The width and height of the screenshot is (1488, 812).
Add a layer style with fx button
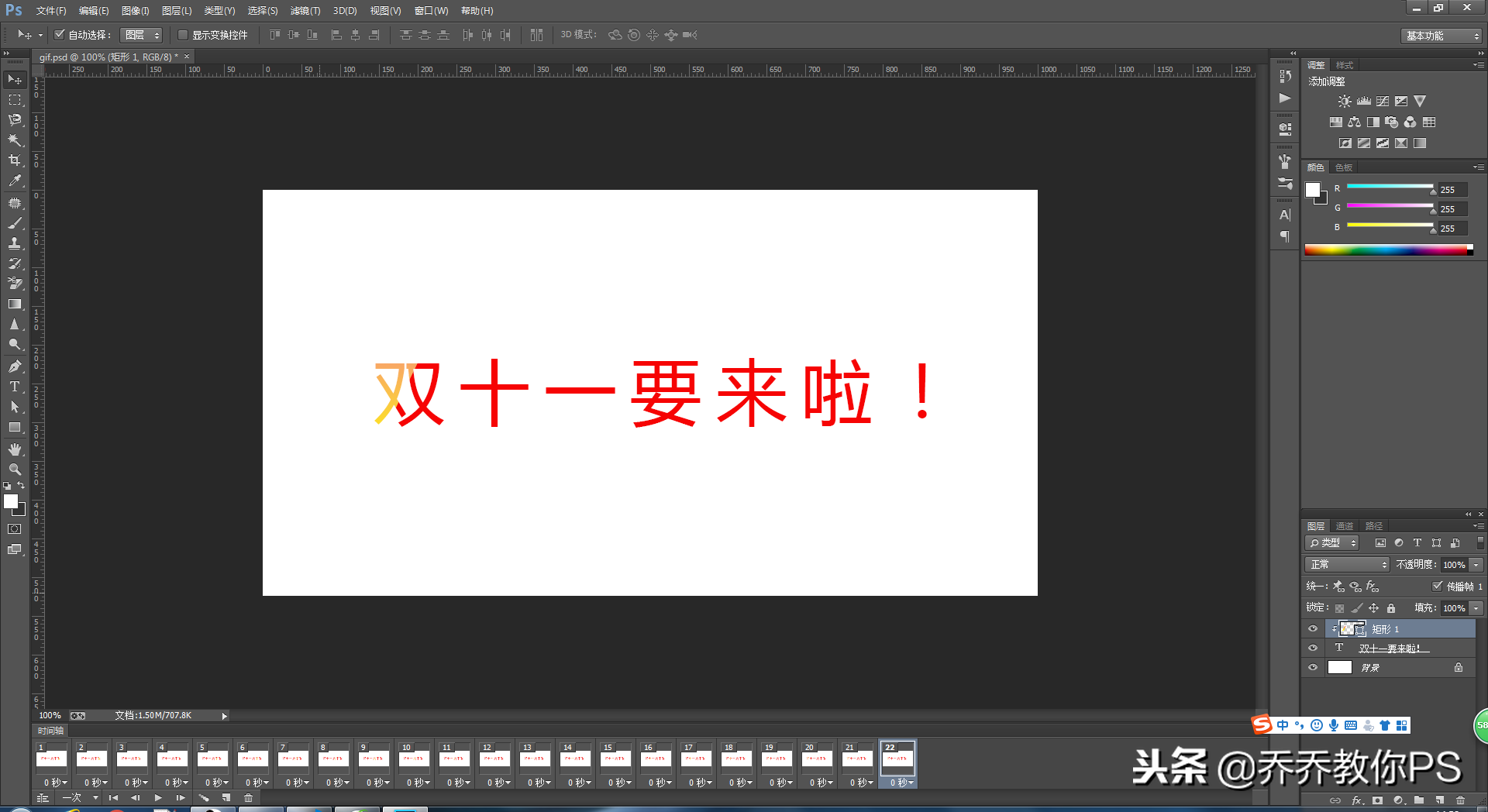1357,800
